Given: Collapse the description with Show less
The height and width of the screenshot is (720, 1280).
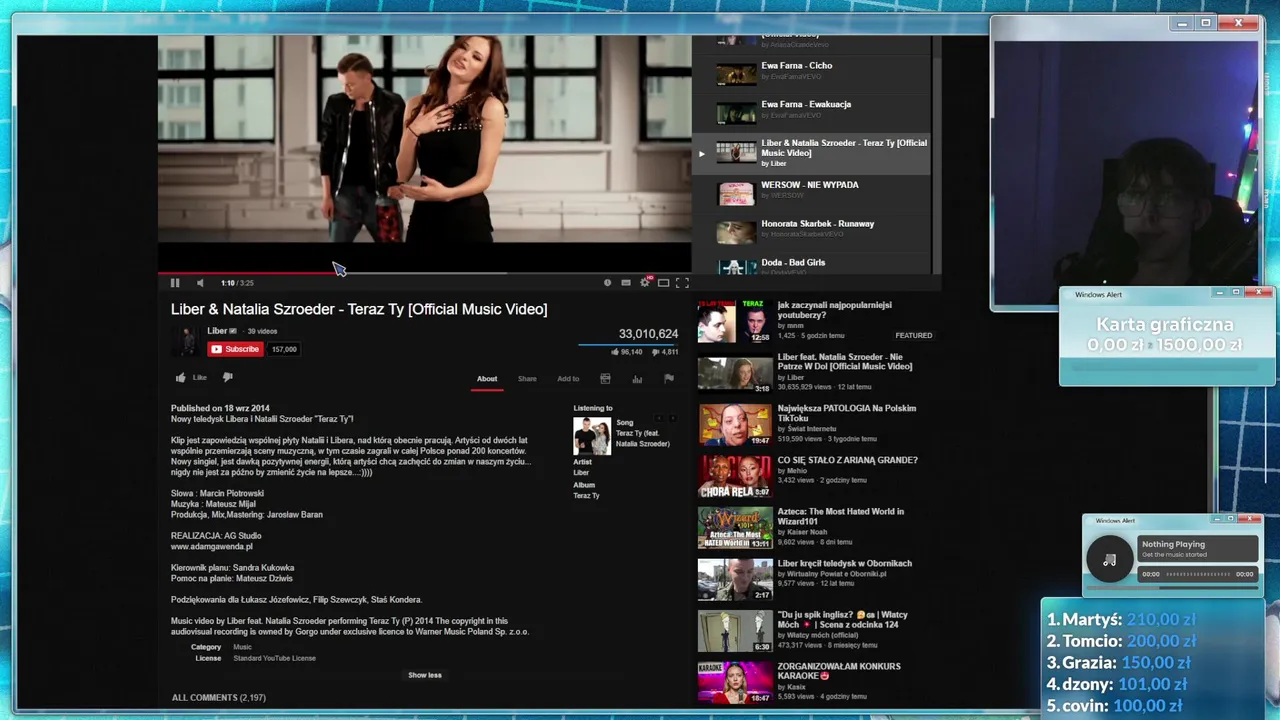Looking at the screenshot, I should click(425, 675).
